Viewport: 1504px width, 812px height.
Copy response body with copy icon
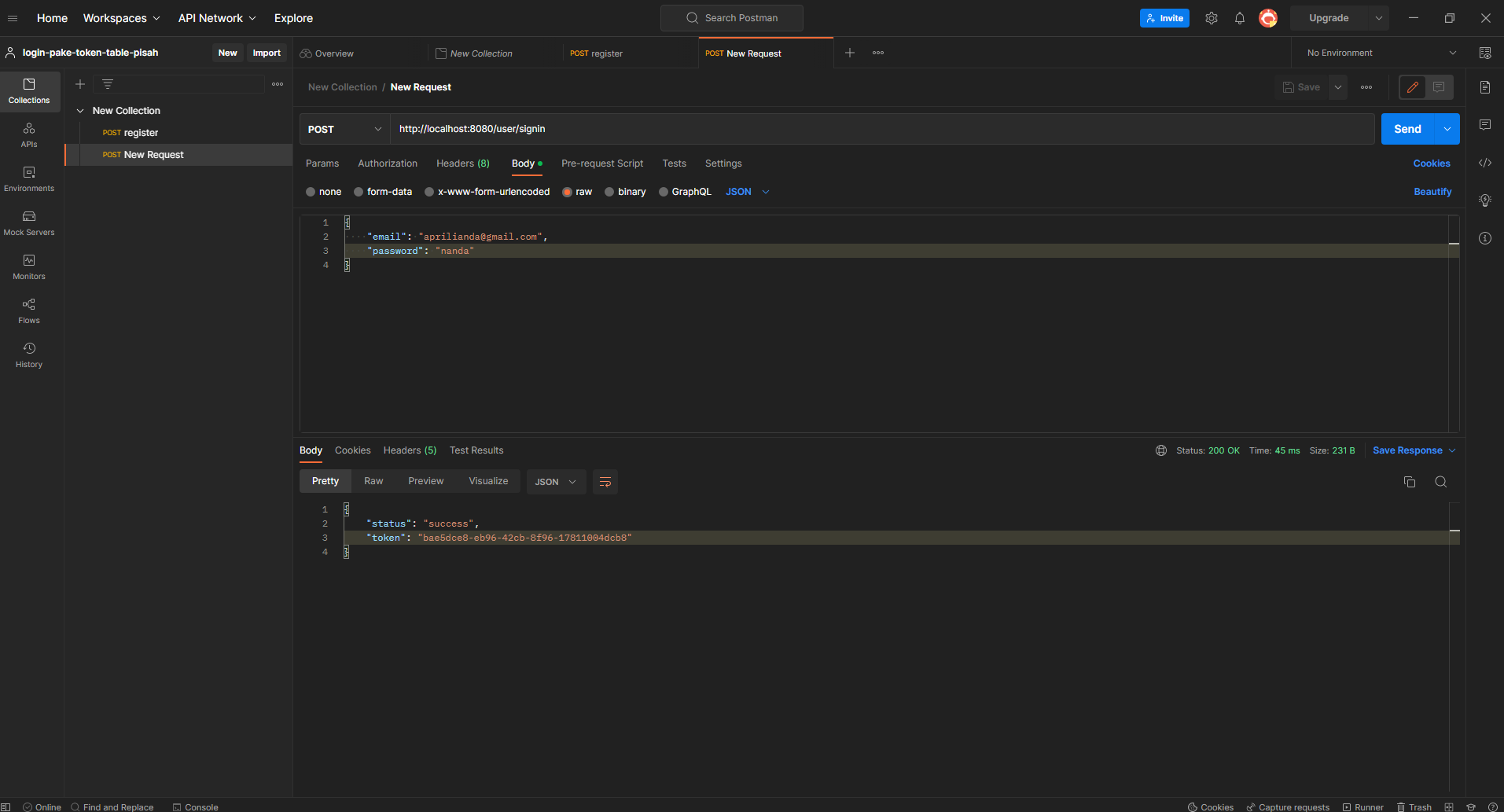1410,482
